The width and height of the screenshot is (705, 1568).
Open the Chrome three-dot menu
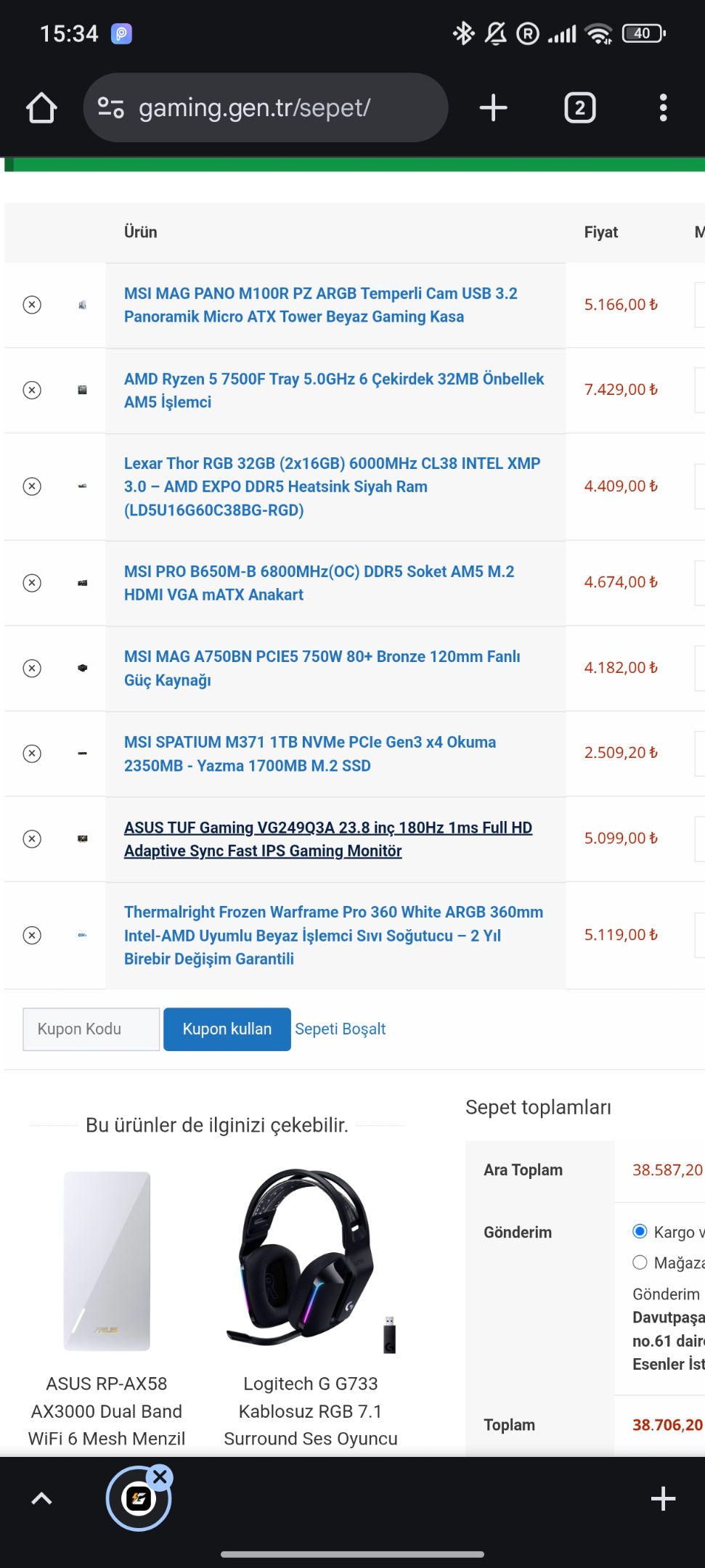[x=663, y=108]
